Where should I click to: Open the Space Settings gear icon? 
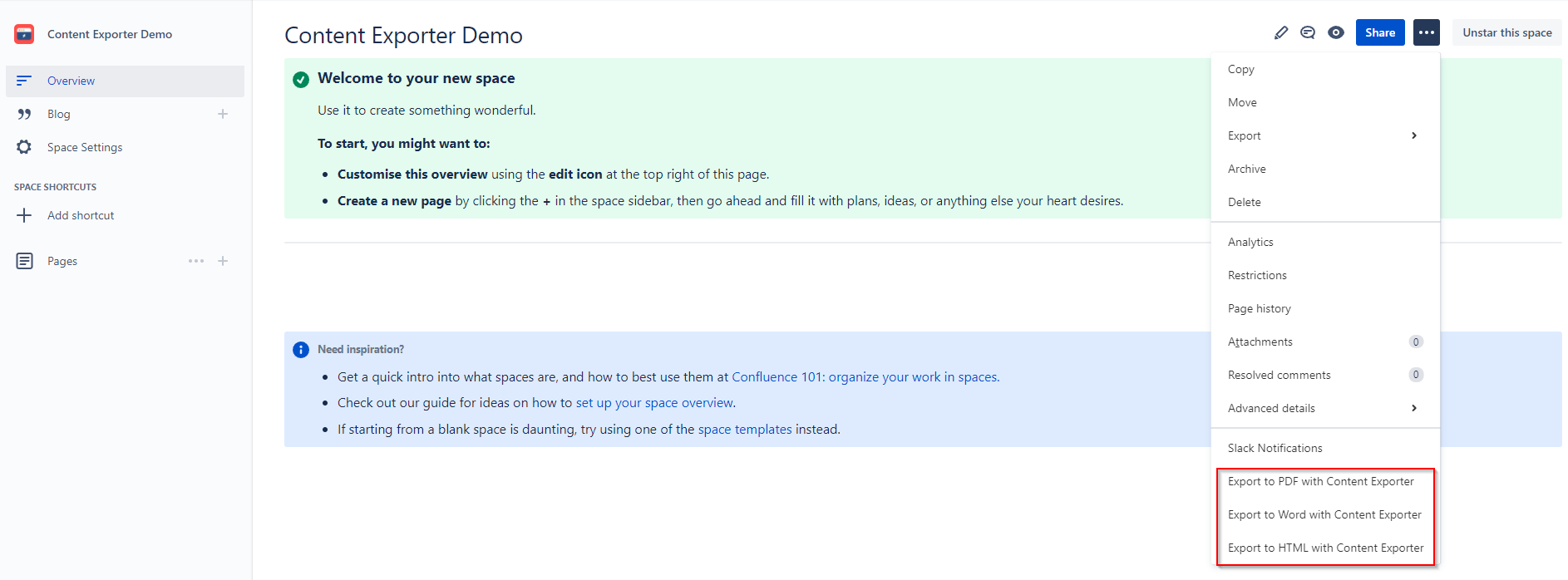[x=24, y=147]
